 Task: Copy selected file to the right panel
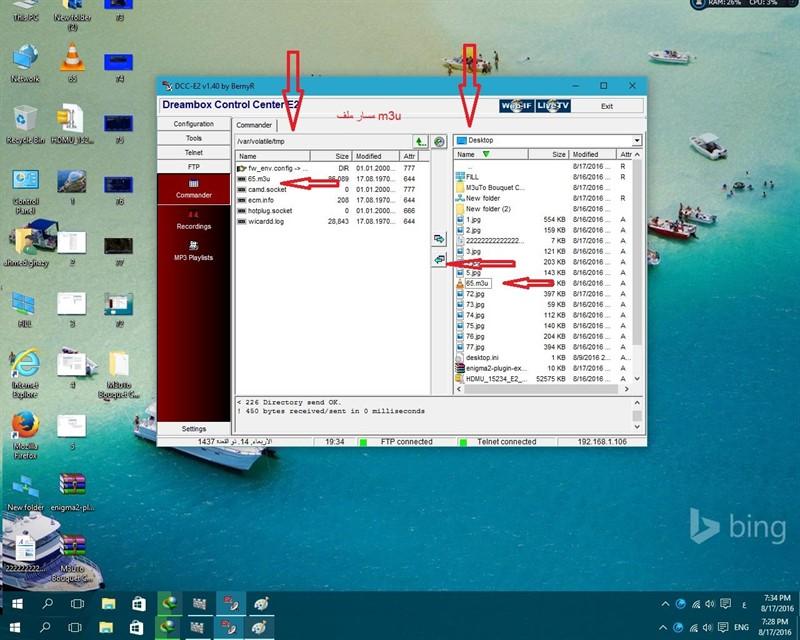point(439,239)
